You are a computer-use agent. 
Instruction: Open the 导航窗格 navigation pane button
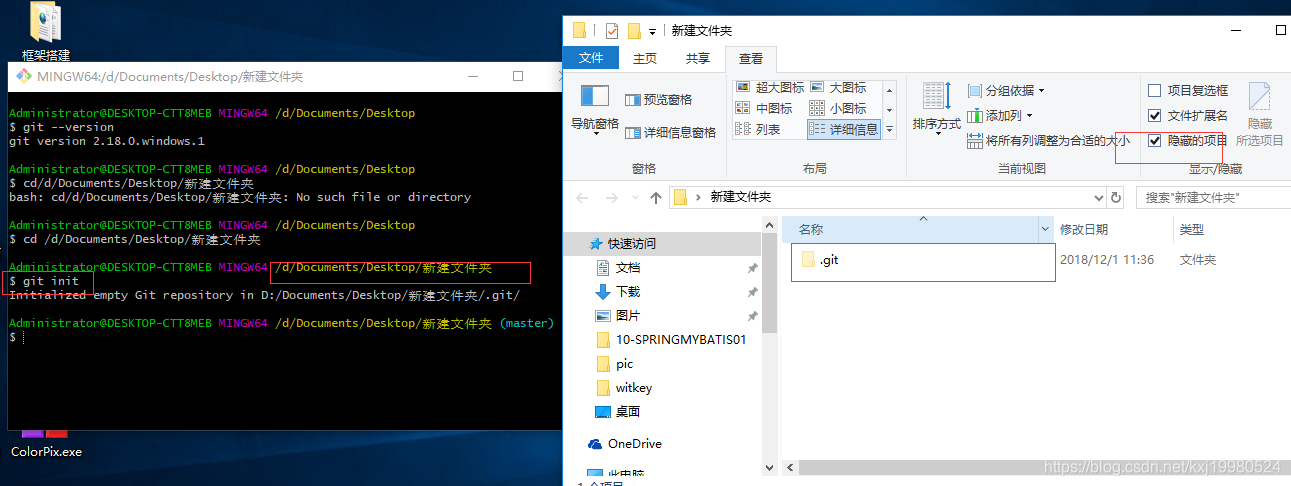point(595,108)
